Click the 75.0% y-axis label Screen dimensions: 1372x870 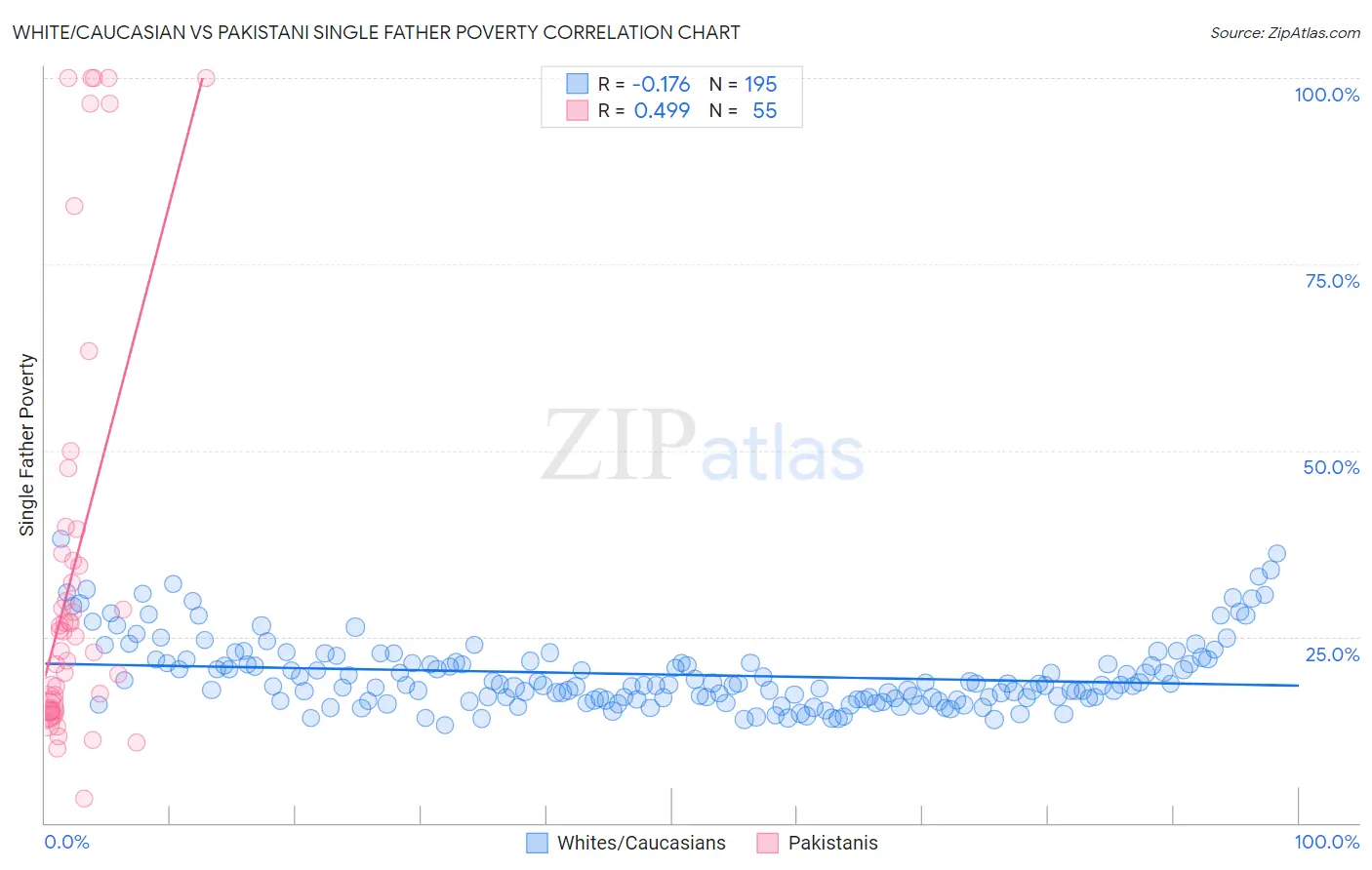point(1332,281)
